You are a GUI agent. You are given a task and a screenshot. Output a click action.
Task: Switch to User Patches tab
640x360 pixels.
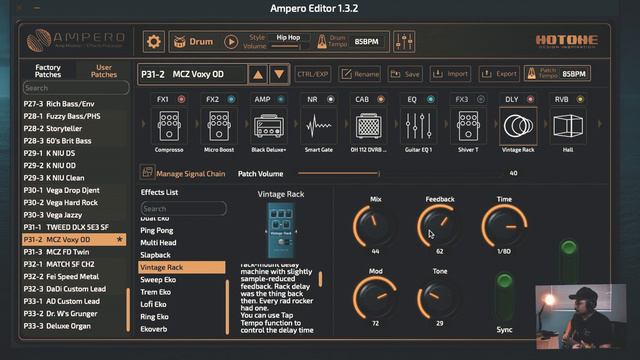104,71
